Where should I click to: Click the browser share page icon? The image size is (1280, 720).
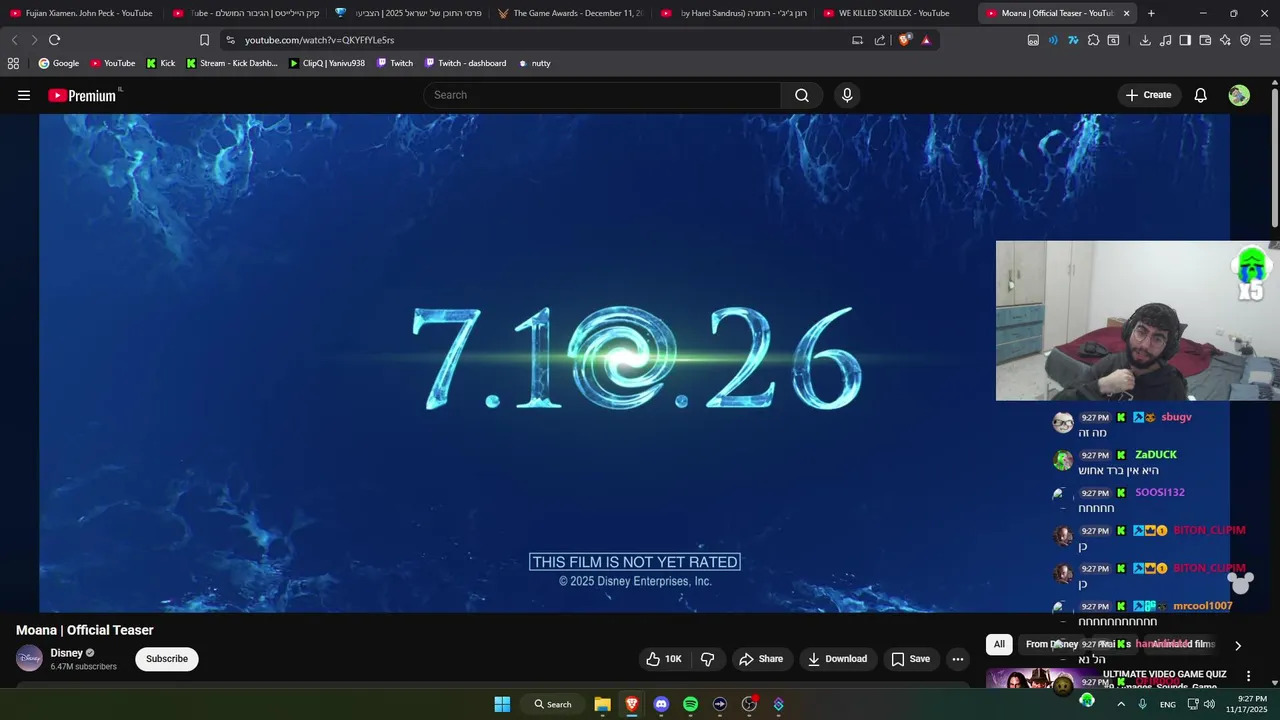click(x=880, y=40)
